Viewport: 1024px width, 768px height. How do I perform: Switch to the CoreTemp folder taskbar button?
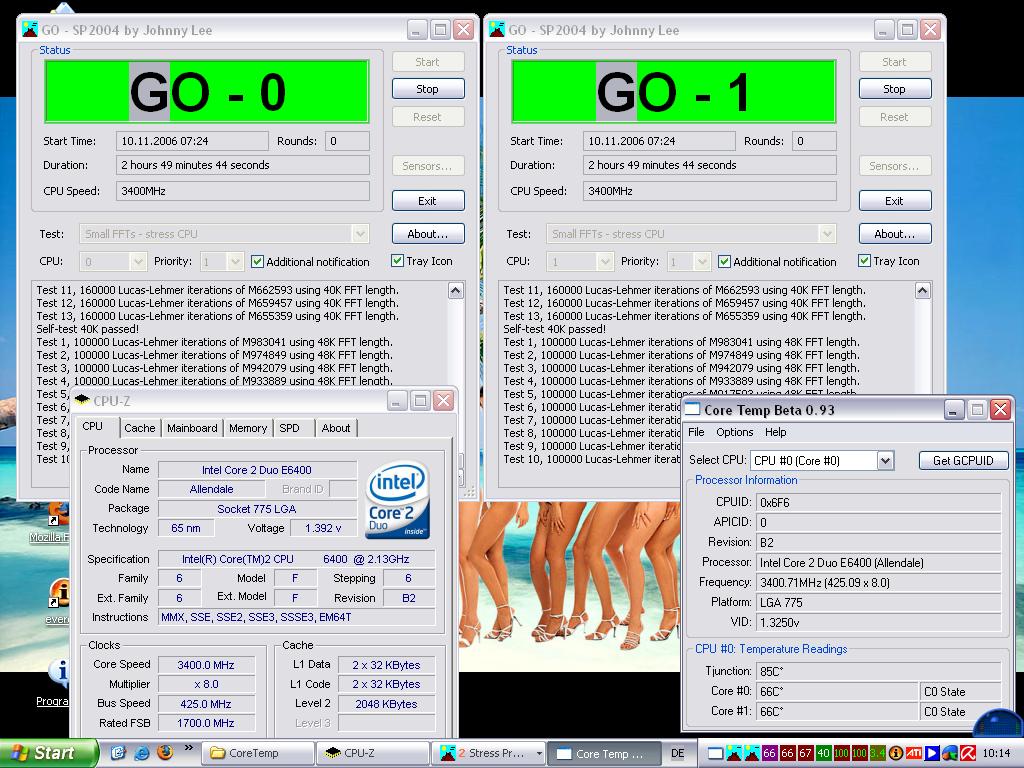(258, 753)
